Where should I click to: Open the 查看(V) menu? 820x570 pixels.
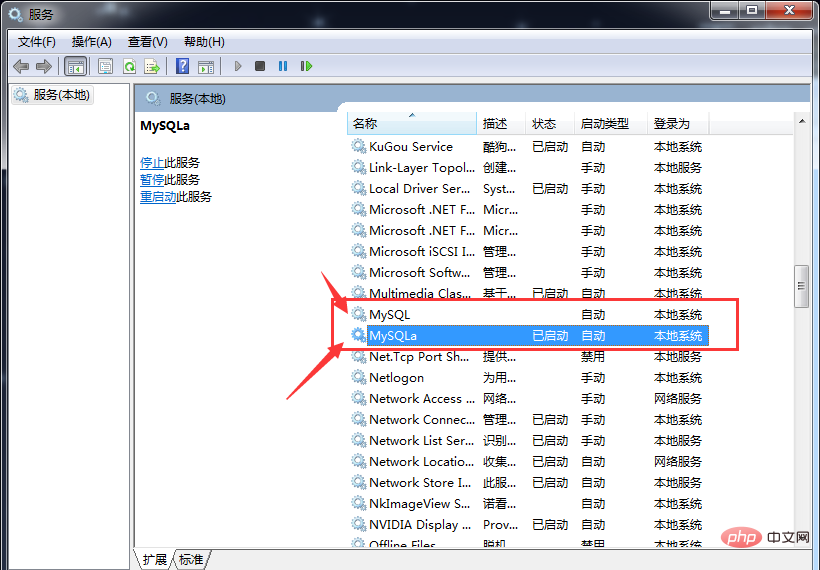147,42
